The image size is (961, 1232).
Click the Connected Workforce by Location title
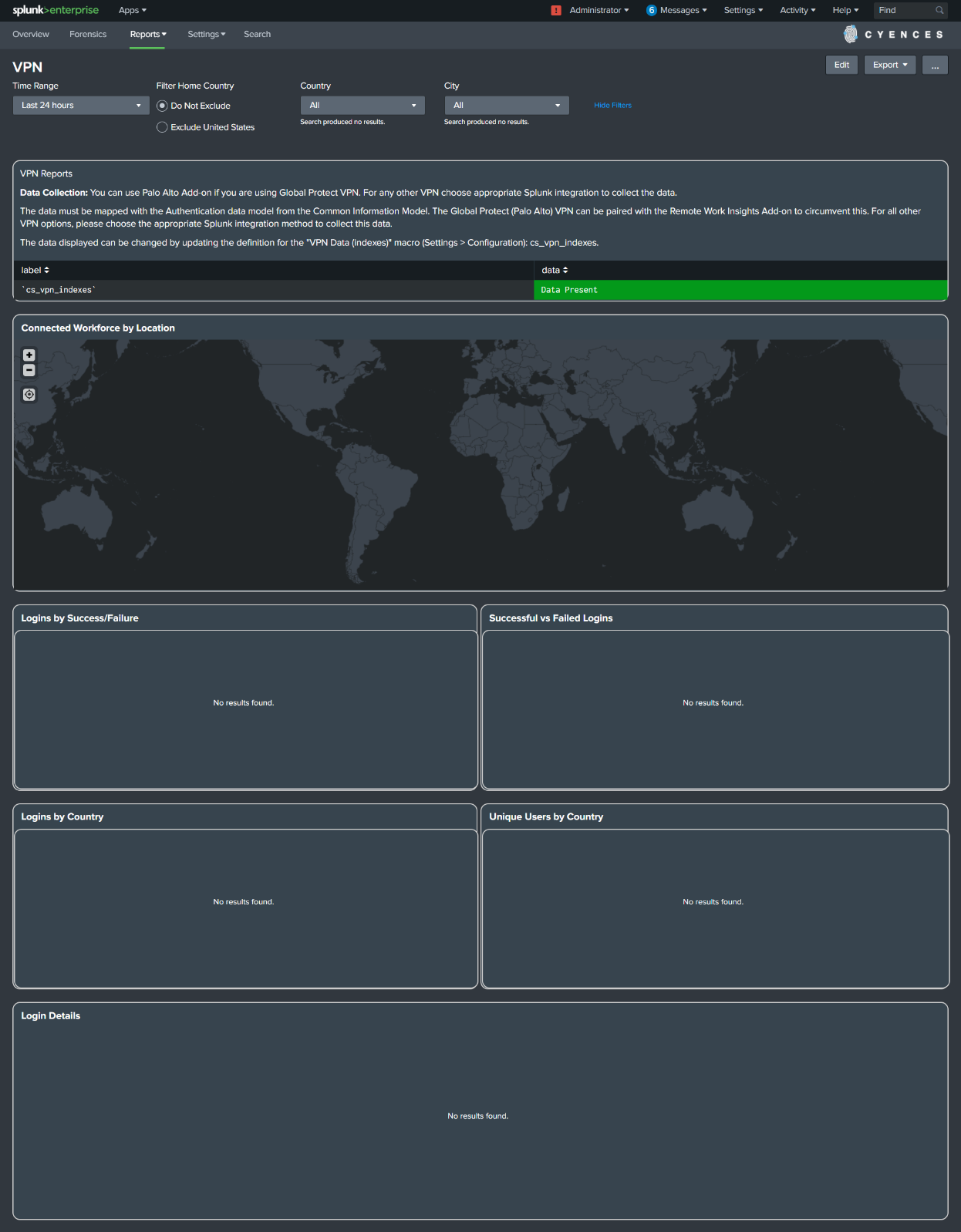click(98, 328)
